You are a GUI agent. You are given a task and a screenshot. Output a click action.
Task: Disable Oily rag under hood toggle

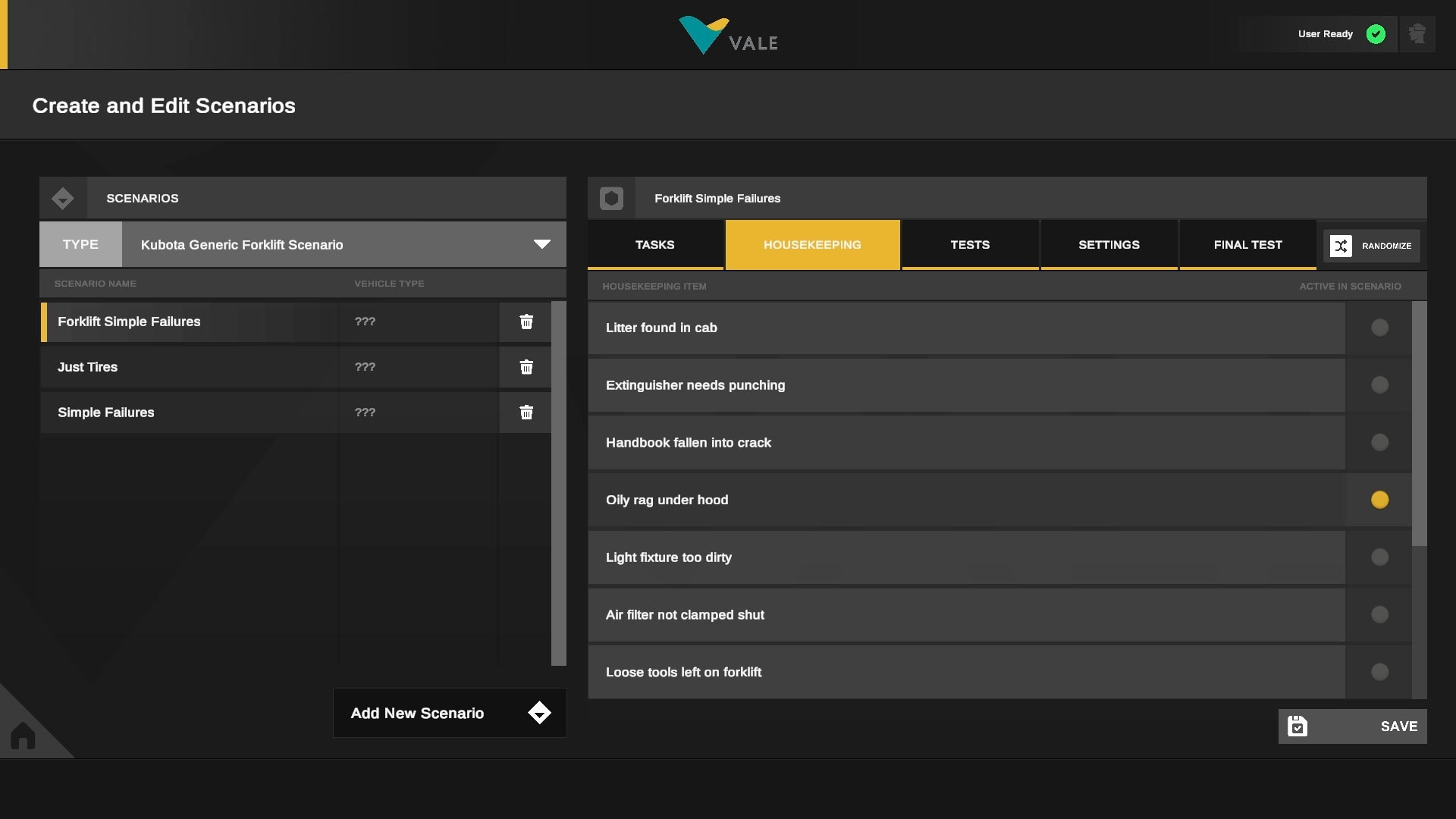pyautogui.click(x=1379, y=500)
